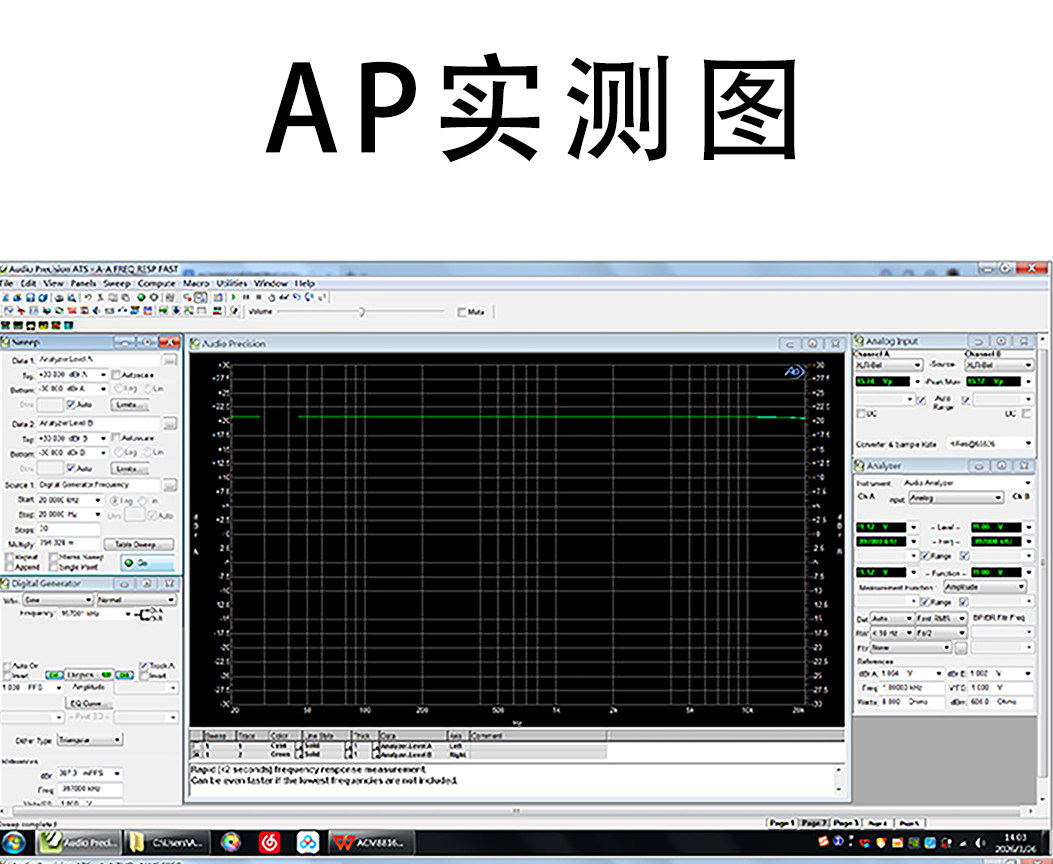Viewport: 1053px width, 864px height.
Task: Click the pause icon in the toolbar
Action: (x=246, y=297)
